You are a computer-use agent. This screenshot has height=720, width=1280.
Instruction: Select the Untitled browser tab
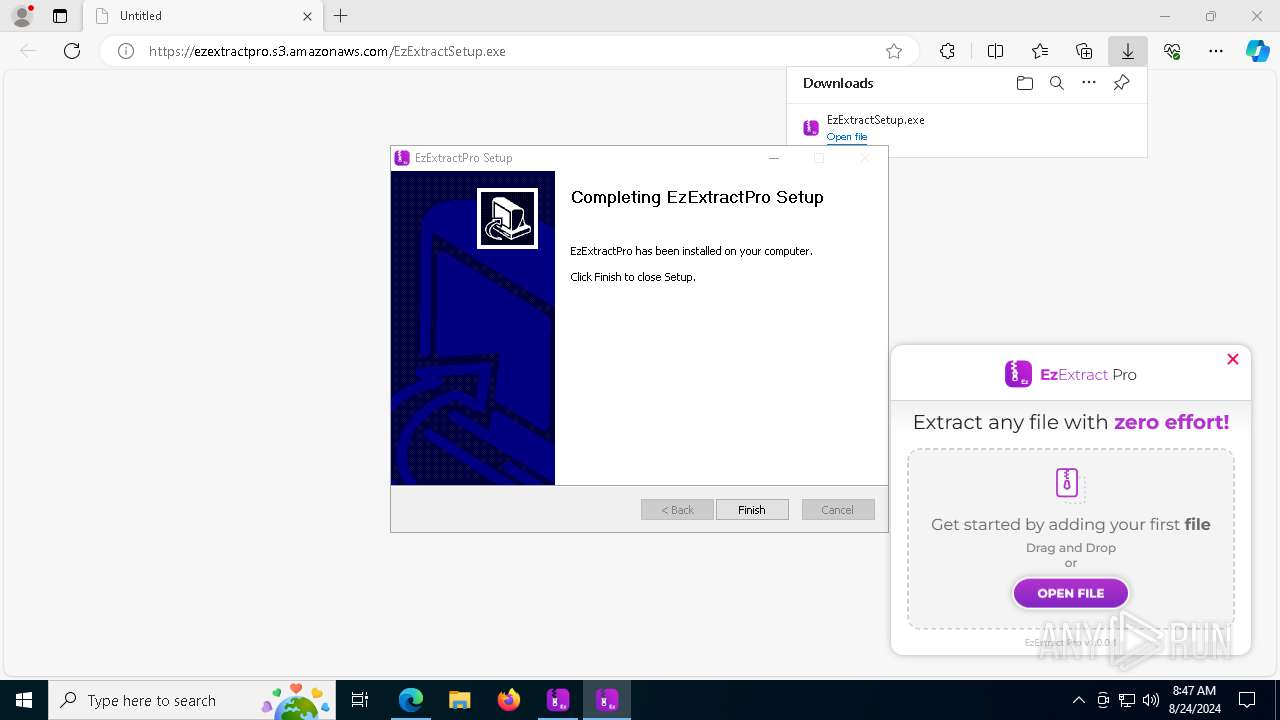(x=203, y=16)
